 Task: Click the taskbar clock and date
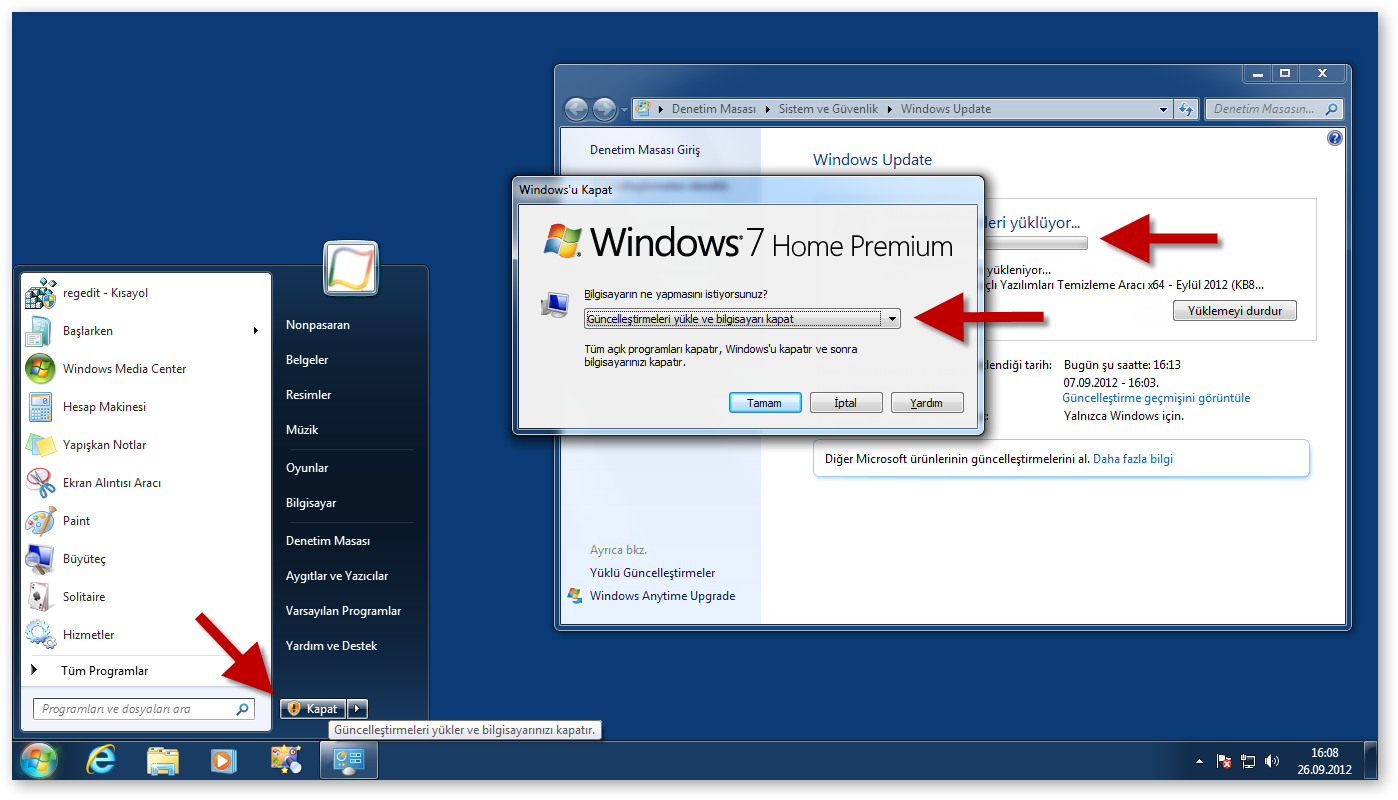(1324, 762)
